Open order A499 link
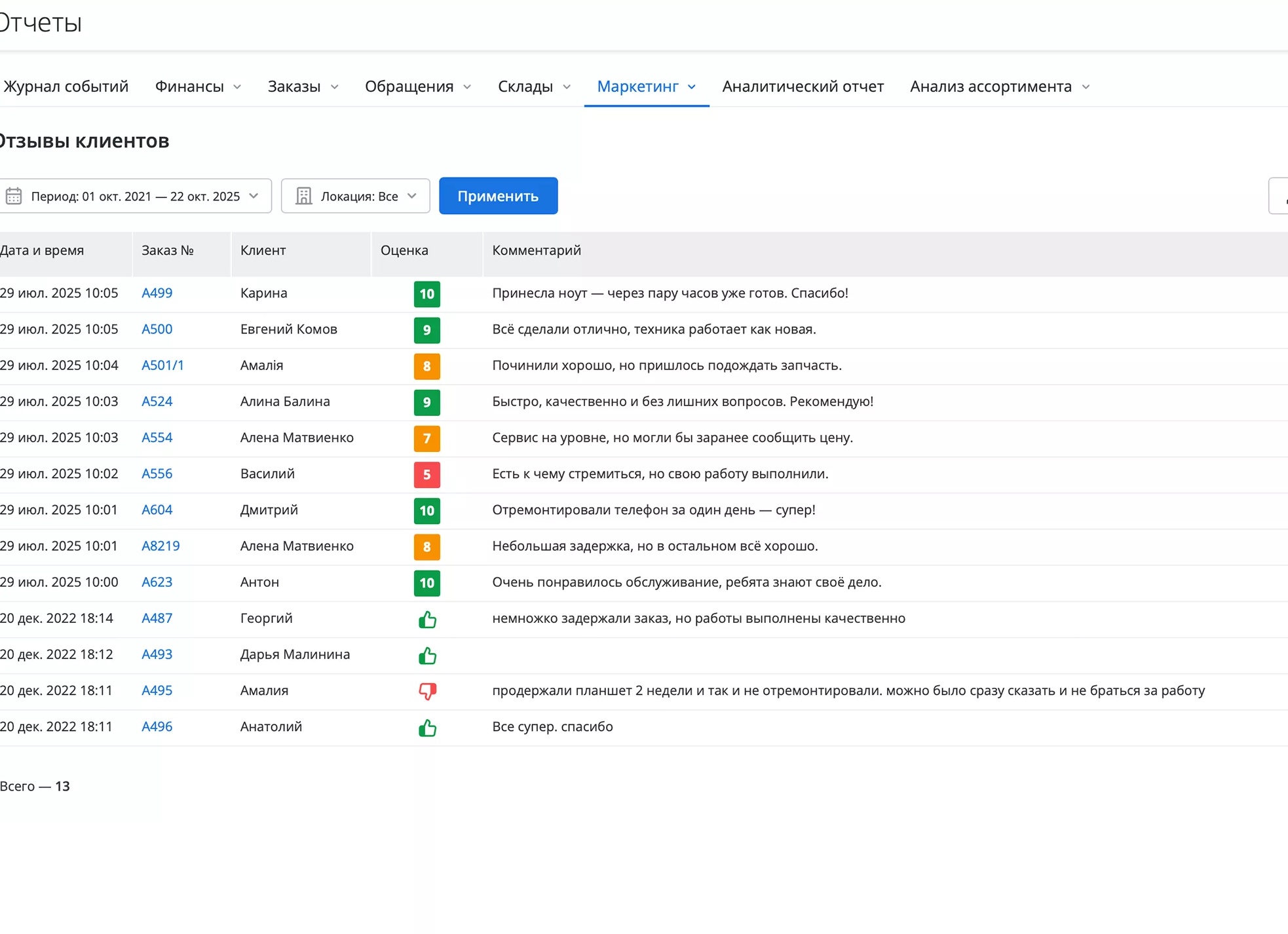 click(157, 293)
